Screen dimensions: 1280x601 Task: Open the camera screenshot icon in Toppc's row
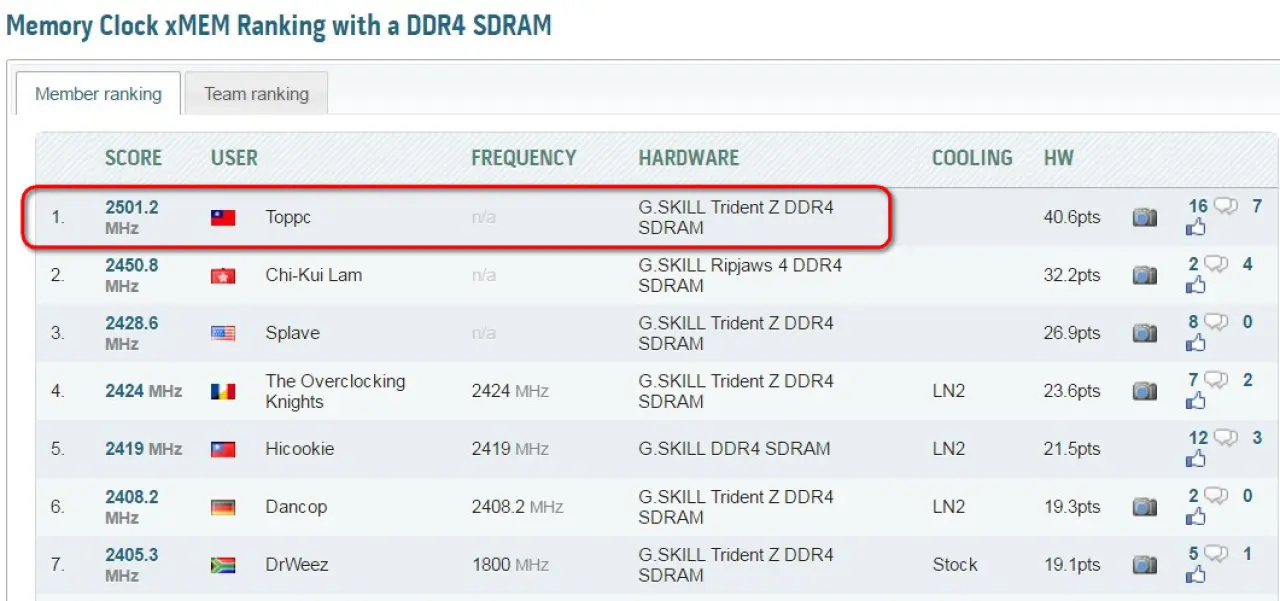pyautogui.click(x=1144, y=218)
